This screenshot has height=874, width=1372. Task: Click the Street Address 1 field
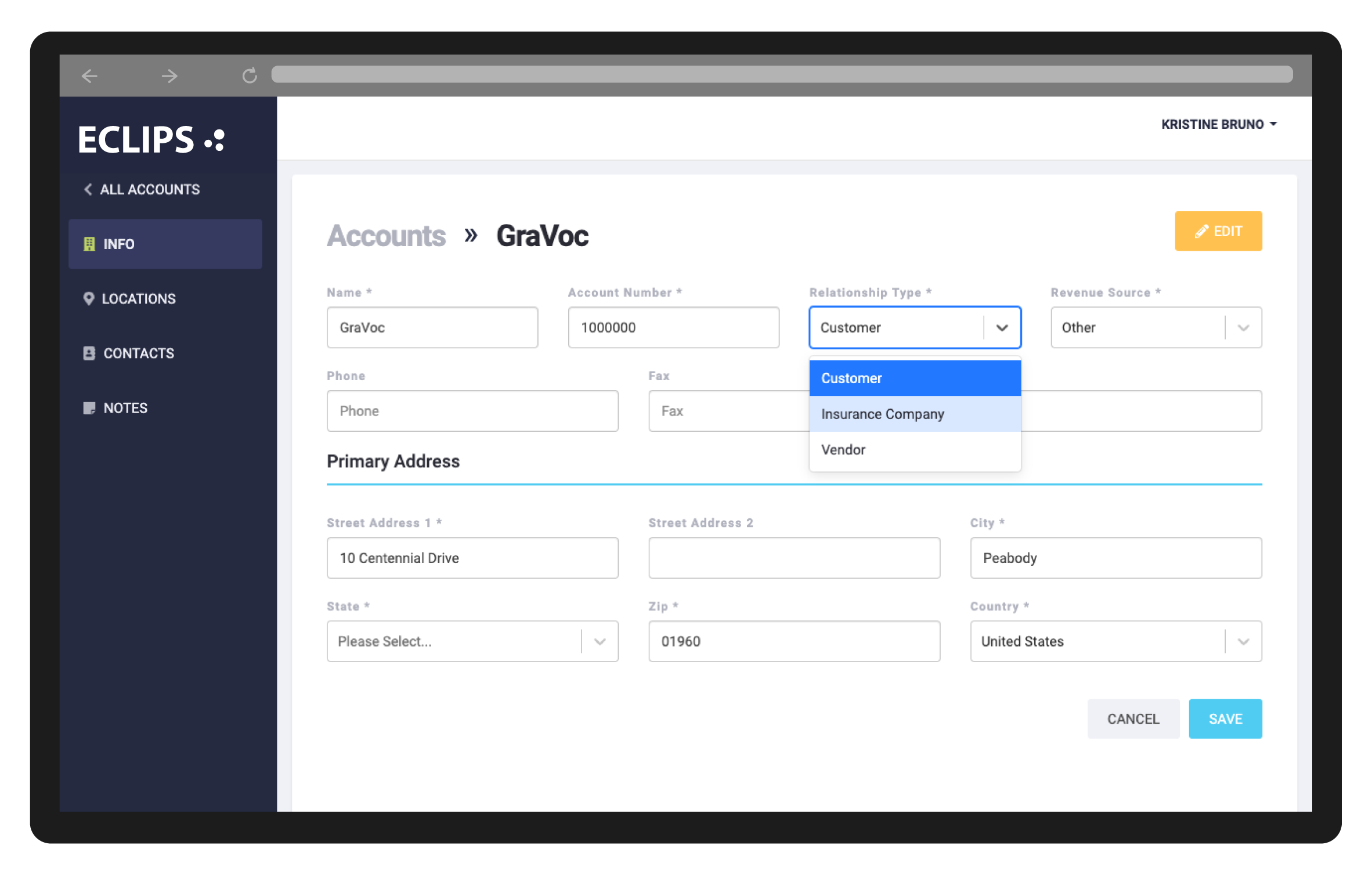472,558
